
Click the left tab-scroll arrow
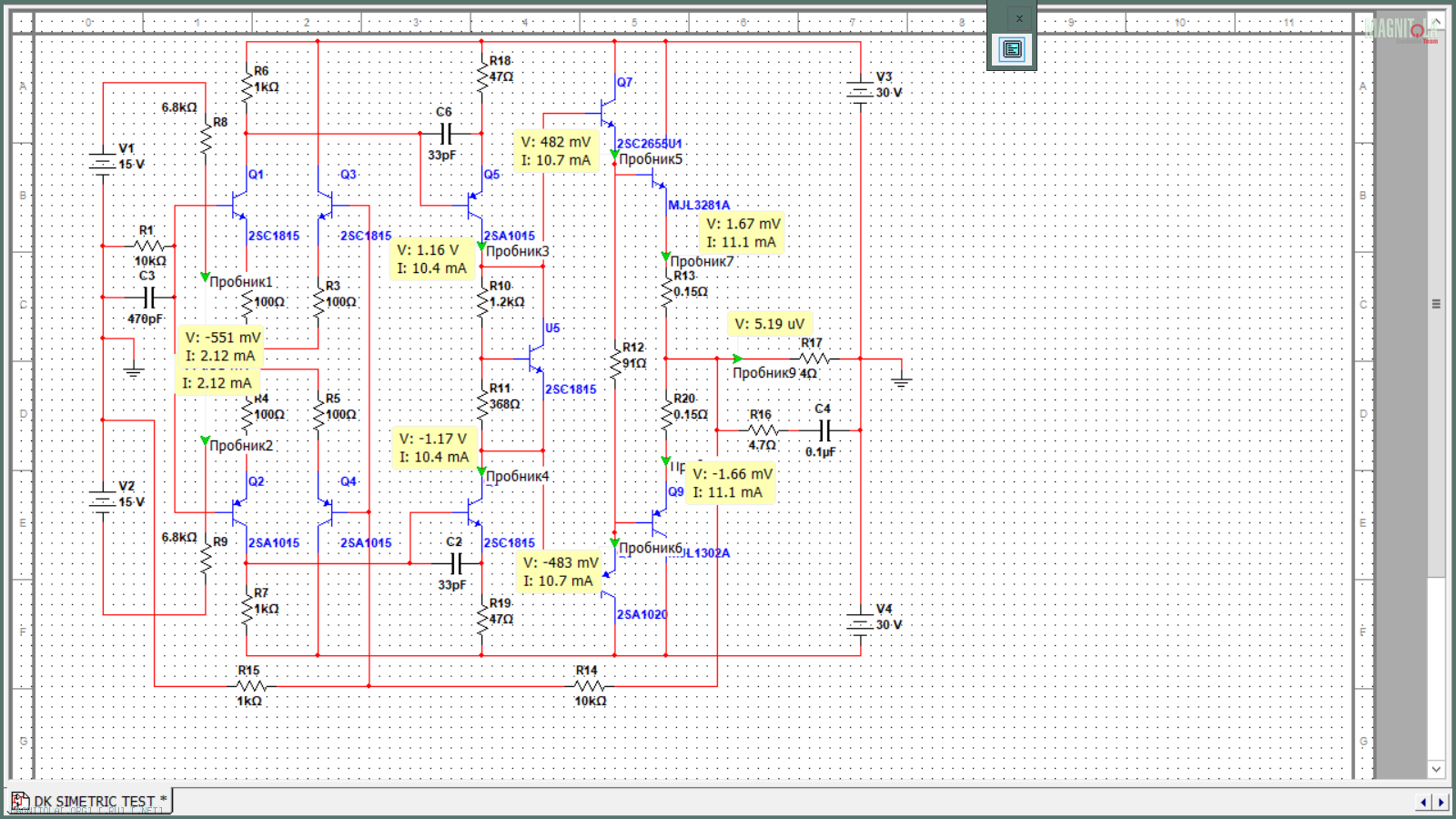[x=1424, y=802]
